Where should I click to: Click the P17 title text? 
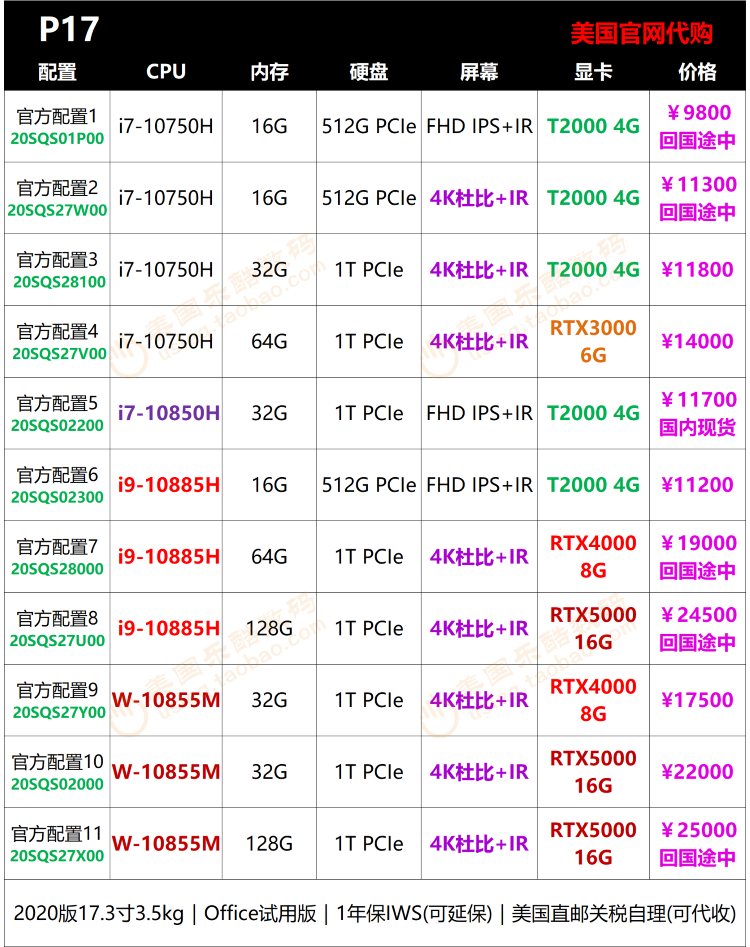click(x=69, y=29)
